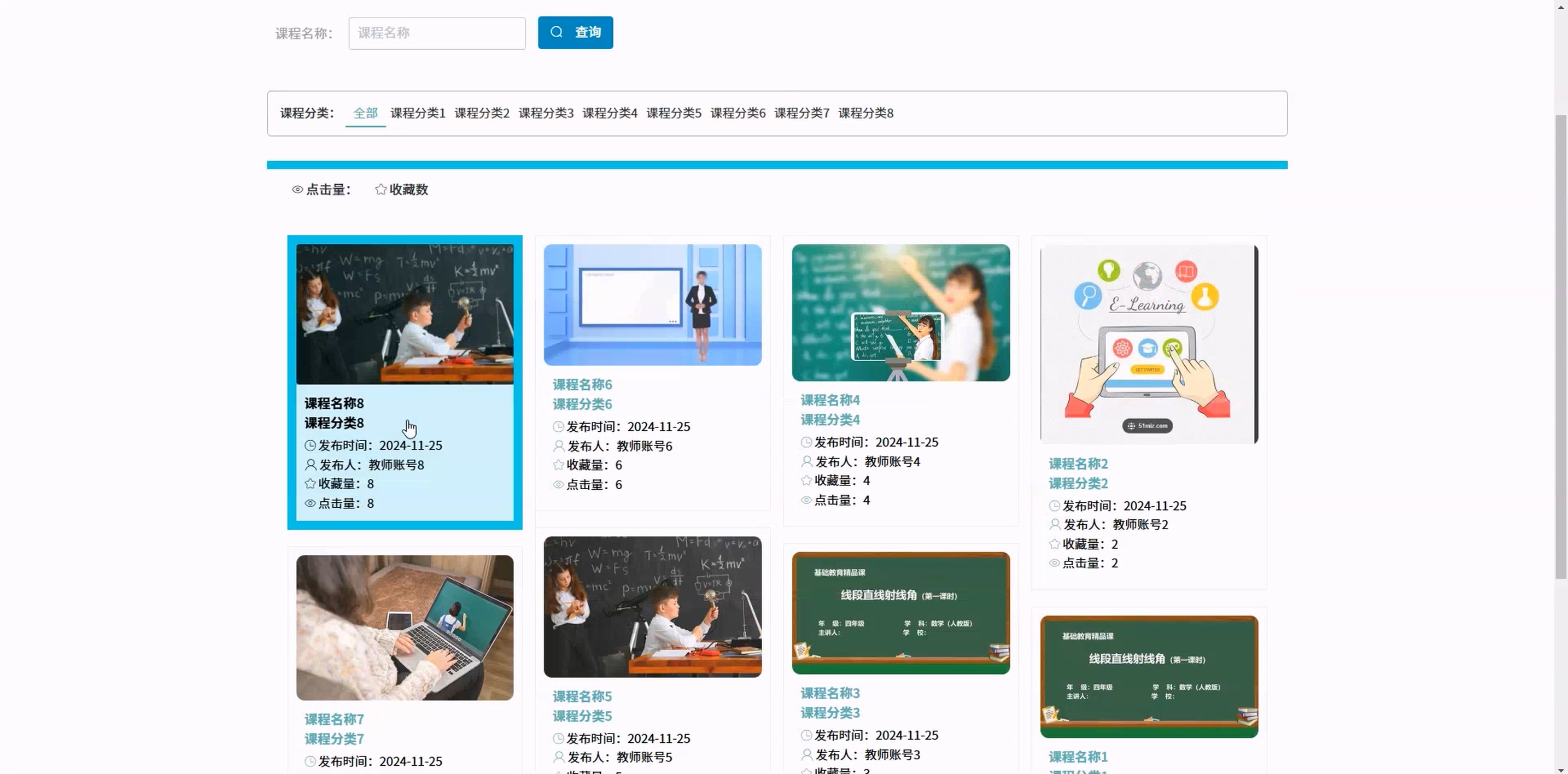Click the eye icon for 点击量 4
The image size is (1568, 774).
point(806,500)
